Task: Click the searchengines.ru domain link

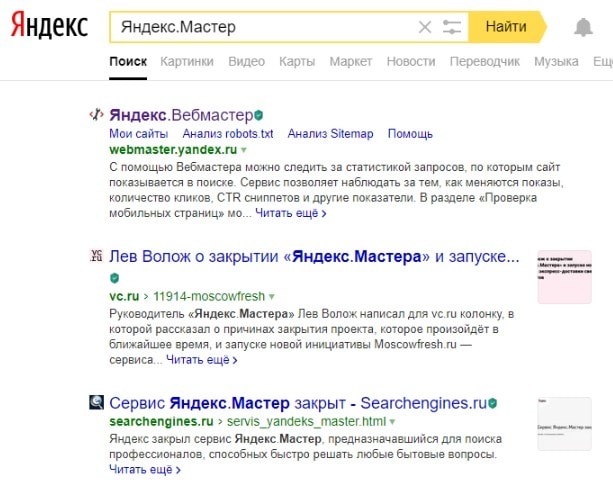Action: [x=161, y=421]
